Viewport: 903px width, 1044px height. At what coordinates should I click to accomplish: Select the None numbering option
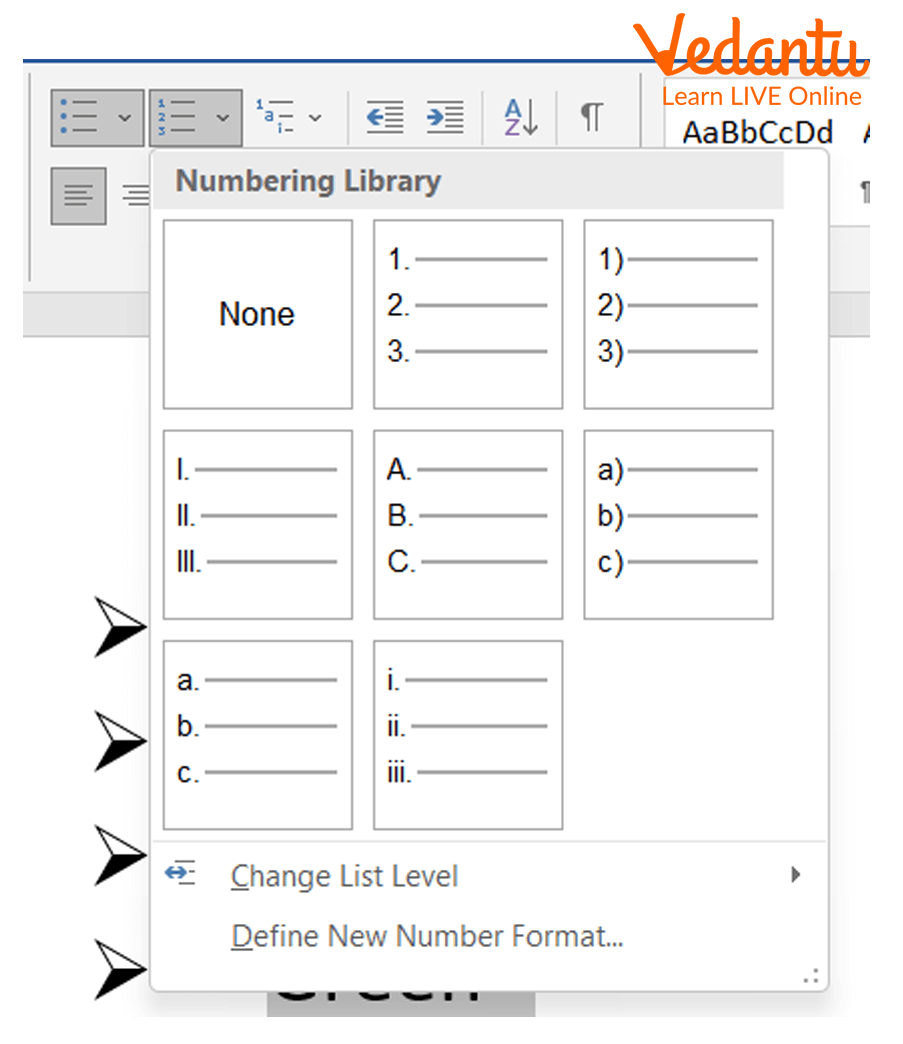pyautogui.click(x=258, y=314)
